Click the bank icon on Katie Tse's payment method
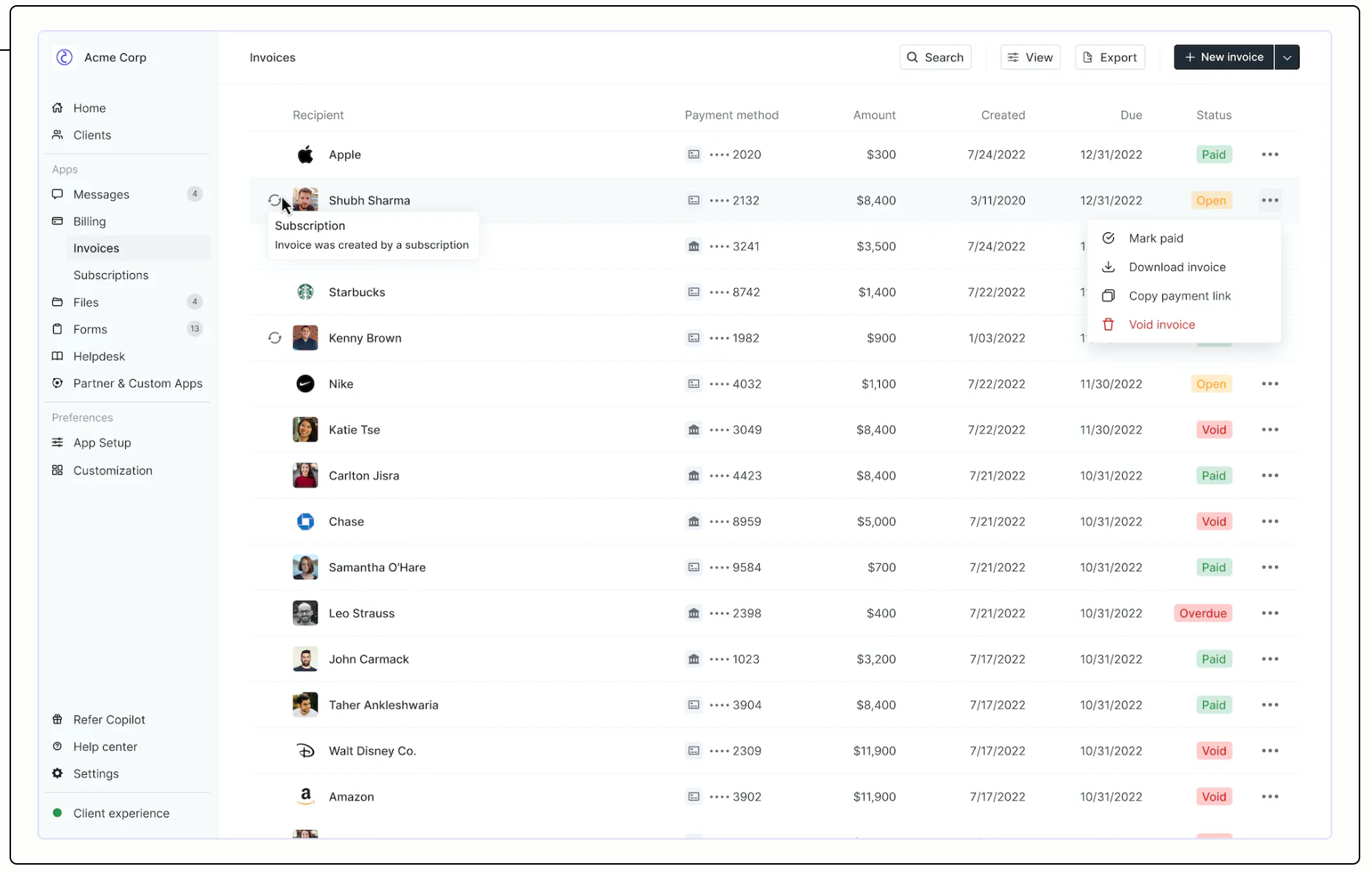1372x872 pixels. 693,430
